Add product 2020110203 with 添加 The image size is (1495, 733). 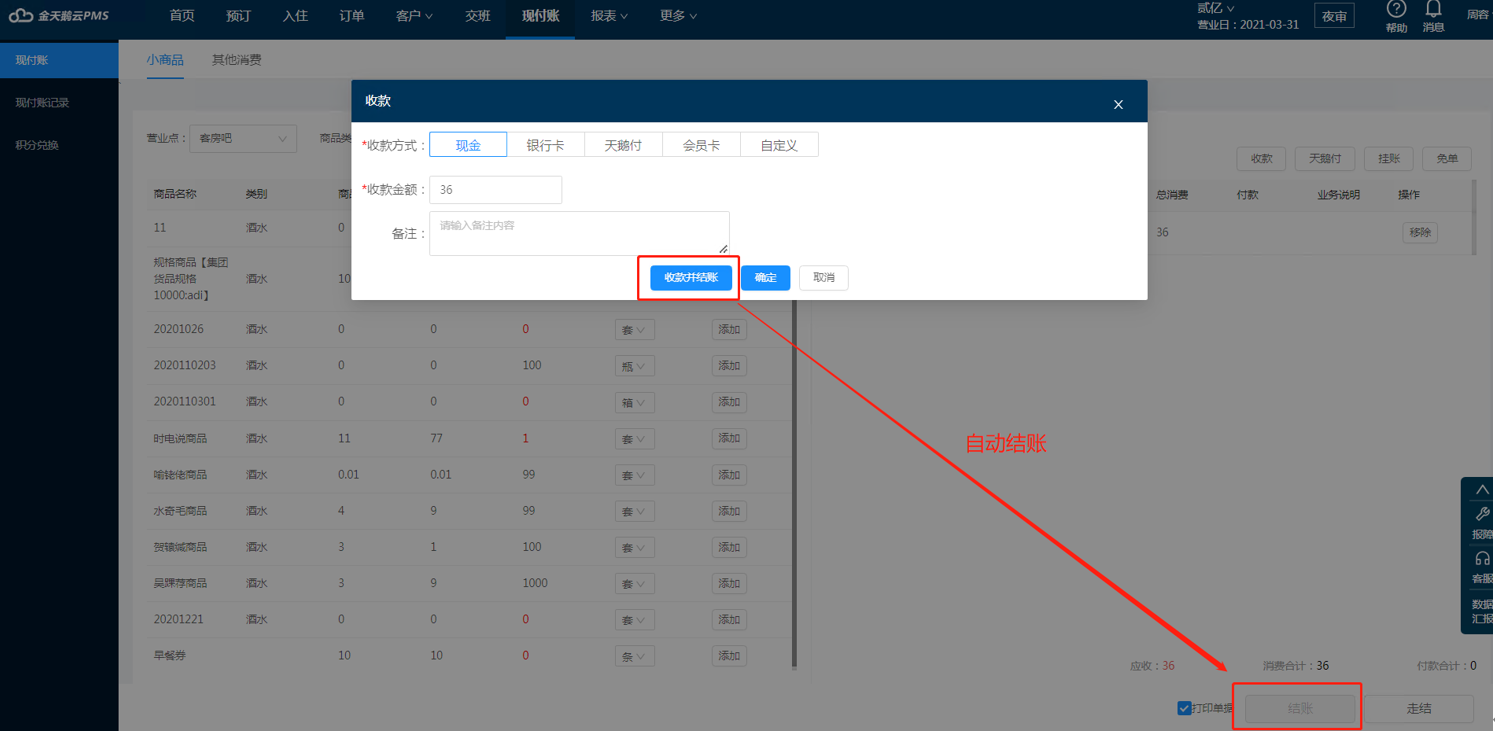point(729,366)
